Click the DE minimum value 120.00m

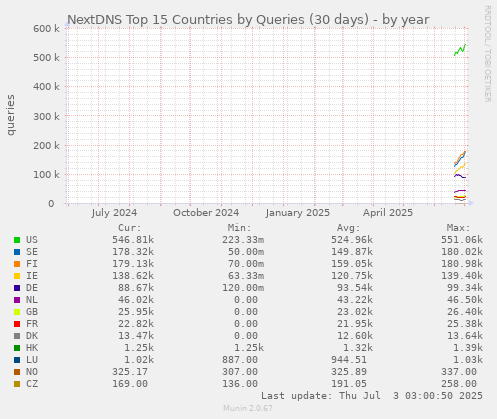[243, 288]
